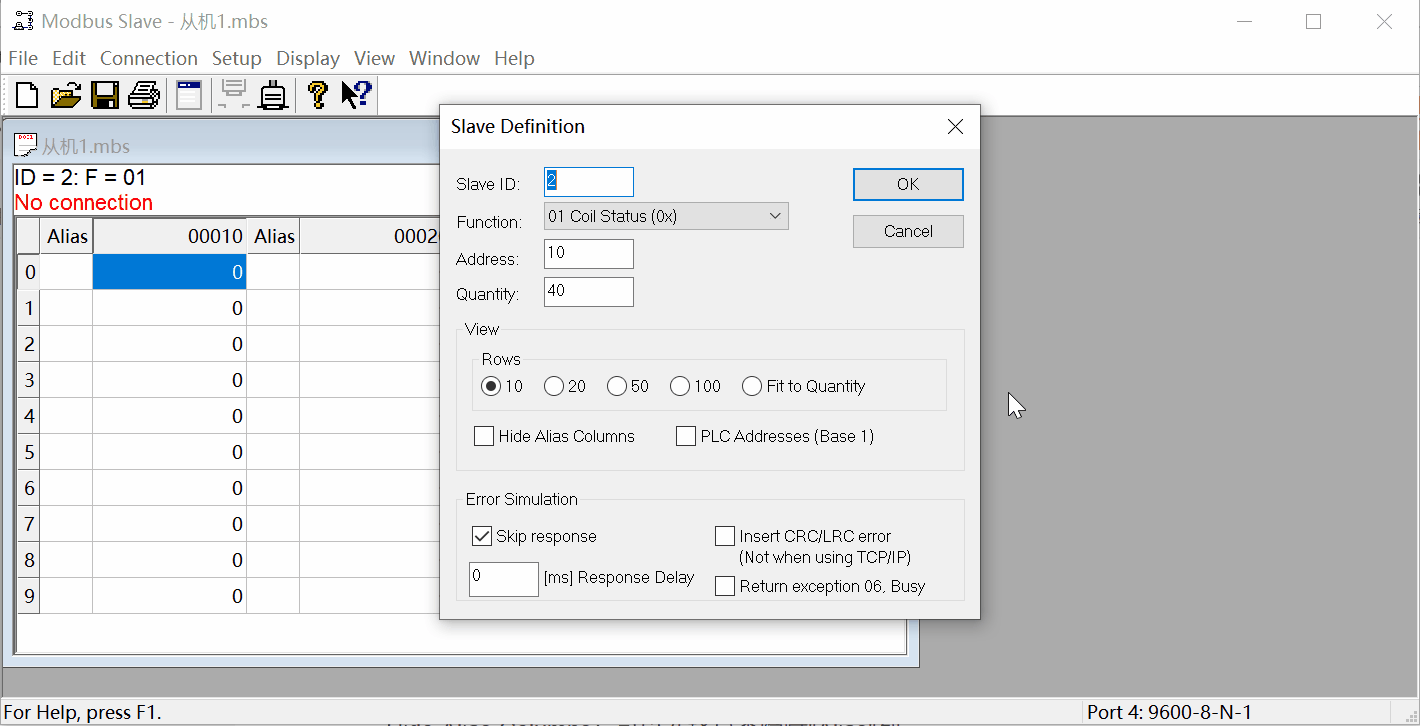Open the Connection menu
Image resolution: width=1420 pixels, height=726 pixels.
click(149, 58)
